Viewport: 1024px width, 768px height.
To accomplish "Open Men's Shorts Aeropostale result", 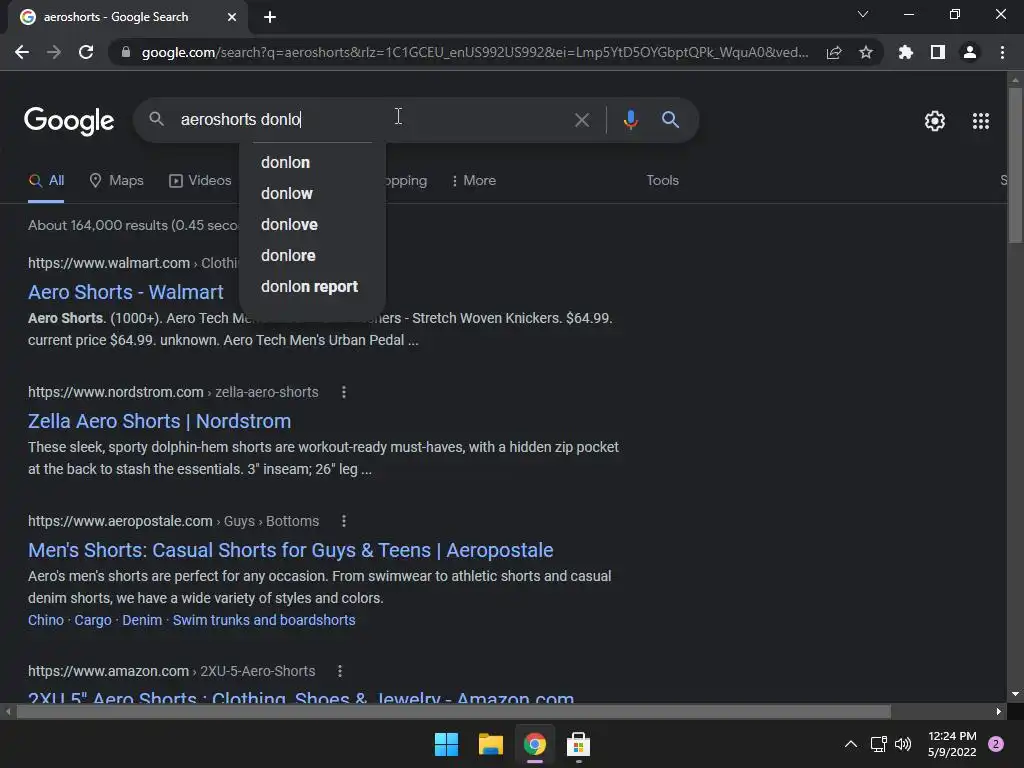I will [291, 551].
